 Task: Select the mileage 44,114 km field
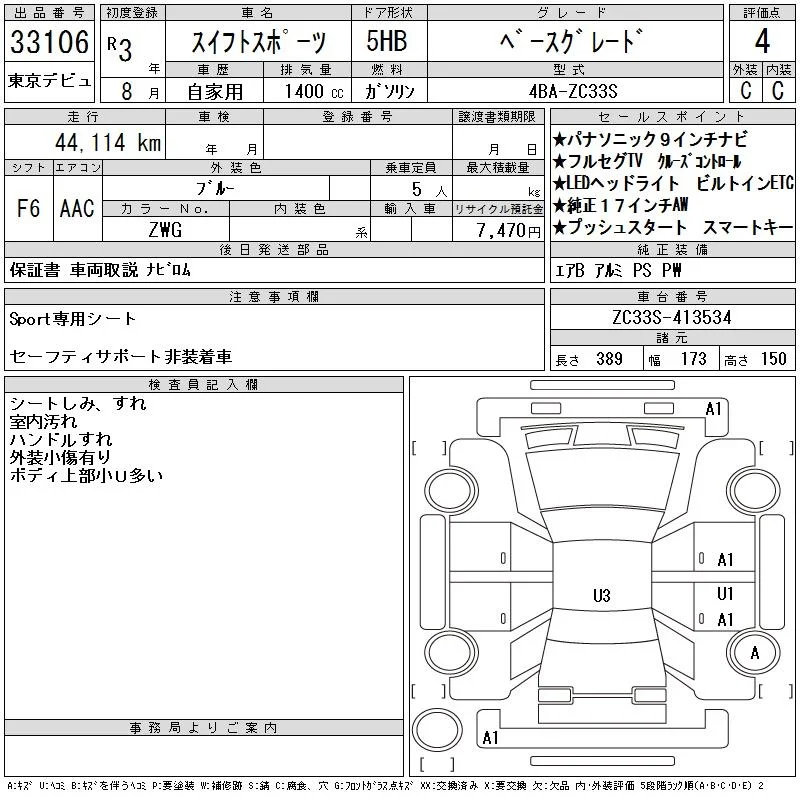[x=85, y=142]
